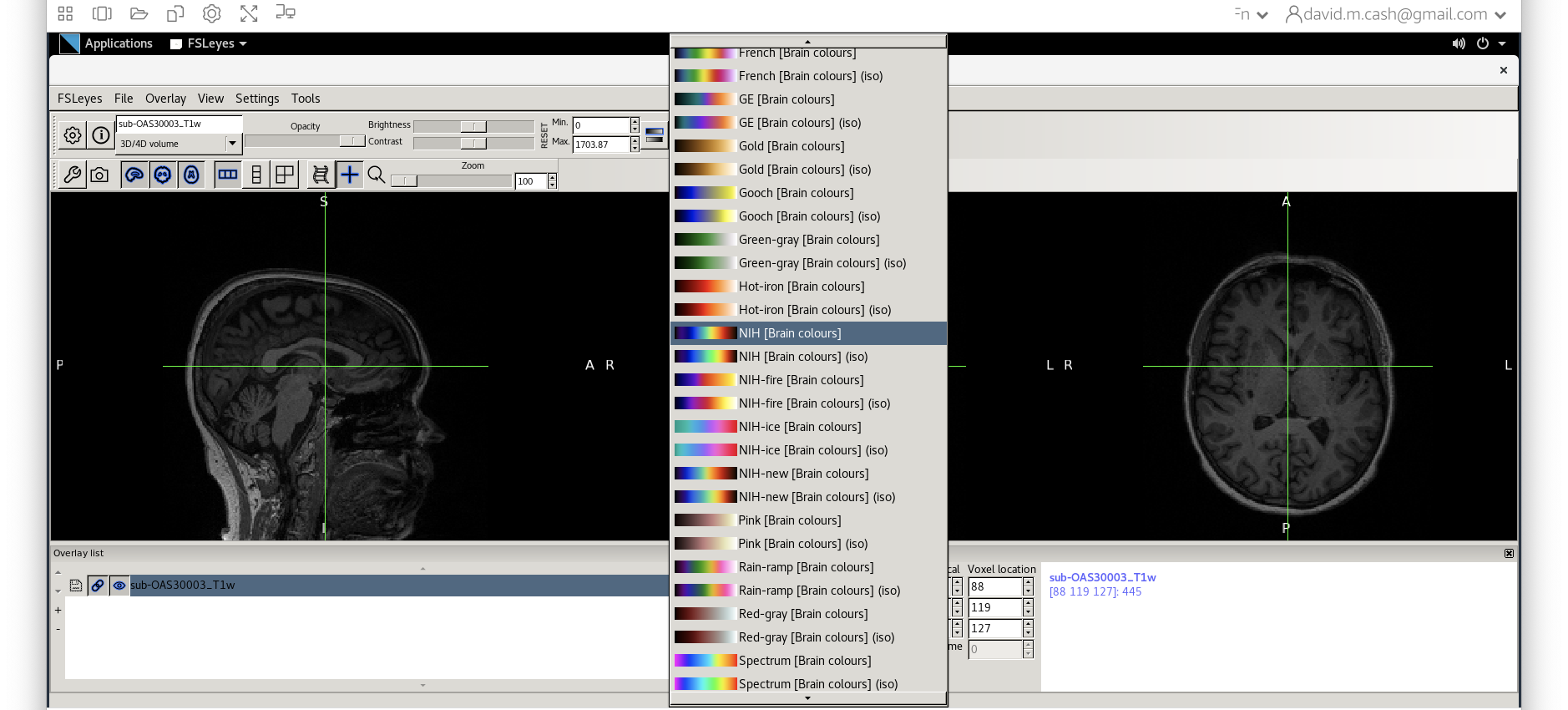Open the colour map swatch button
The width and height of the screenshot is (1568, 710).
[x=655, y=134]
